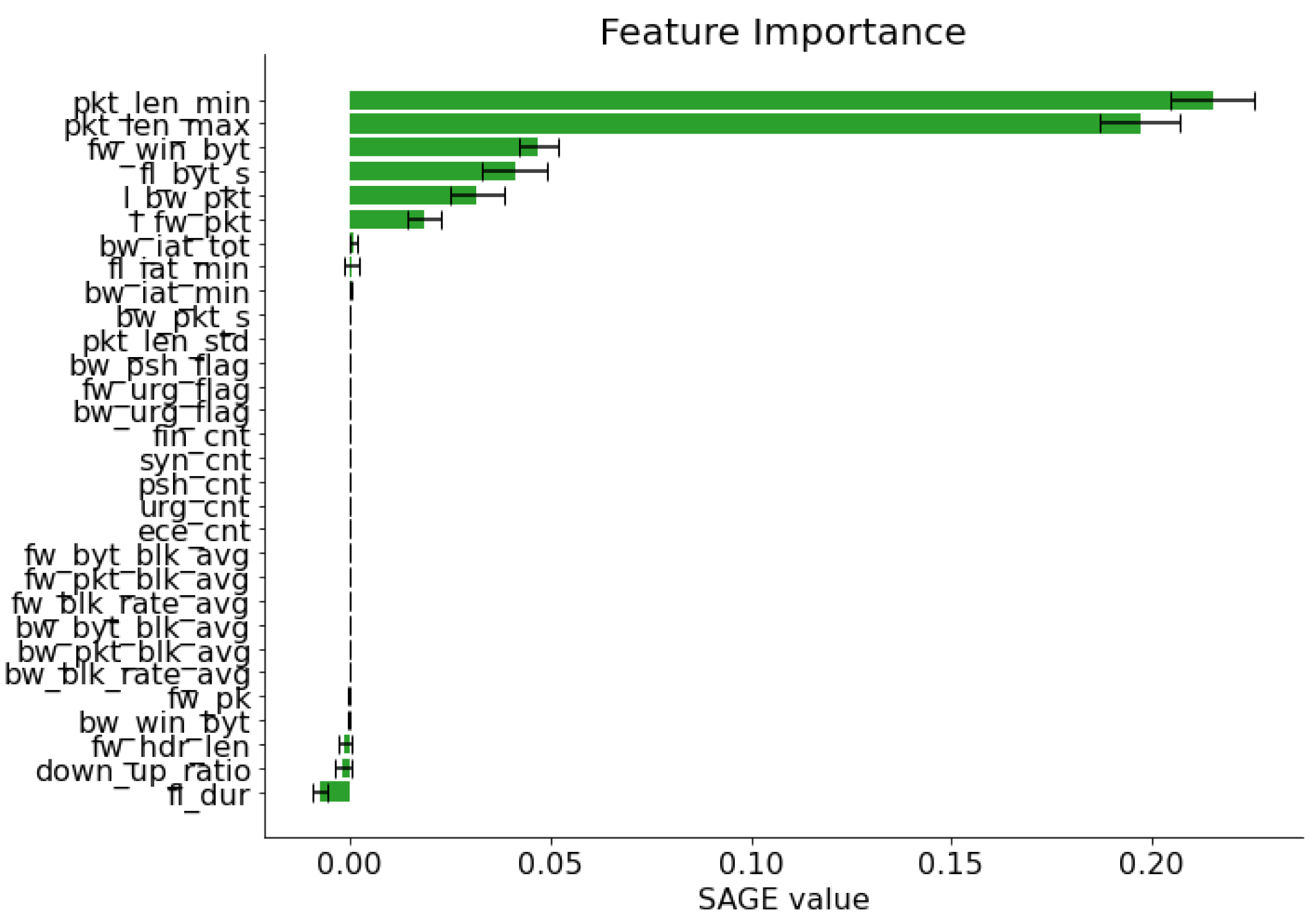Click the Feature Importance chart title
Image resolution: width=1316 pixels, height=924 pixels.
click(x=782, y=32)
